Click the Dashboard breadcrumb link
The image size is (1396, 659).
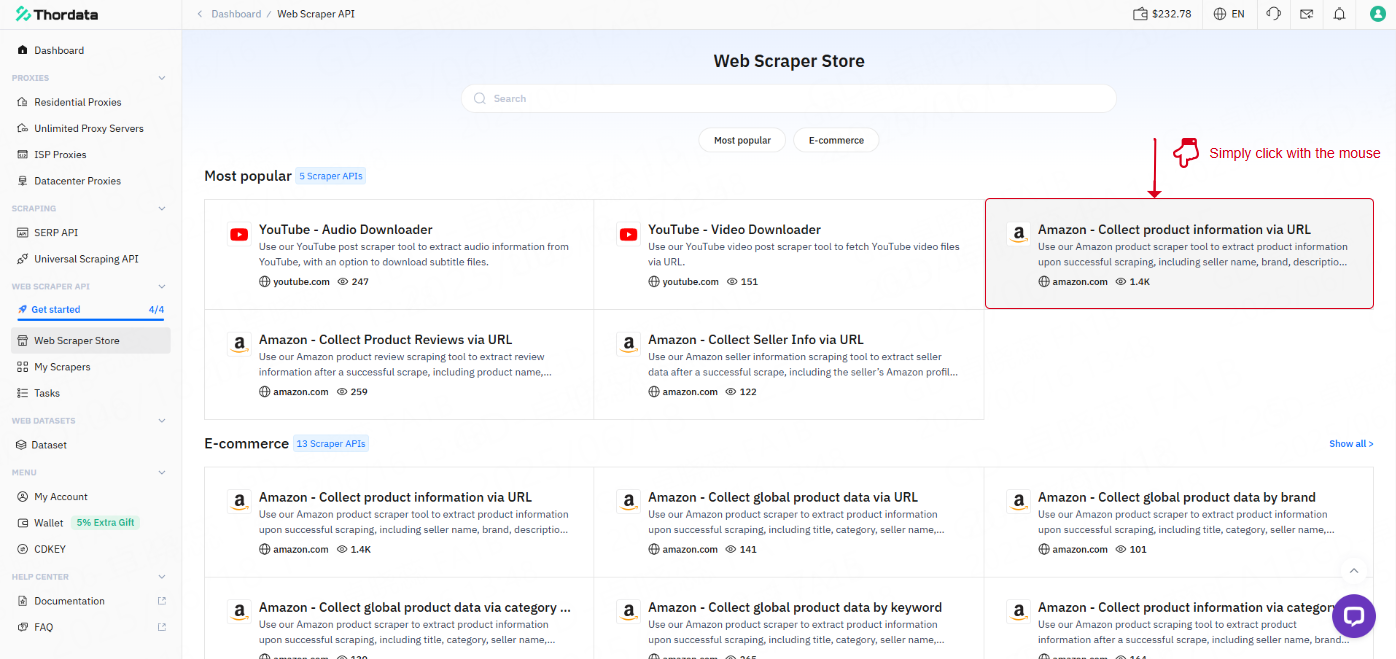tap(236, 14)
